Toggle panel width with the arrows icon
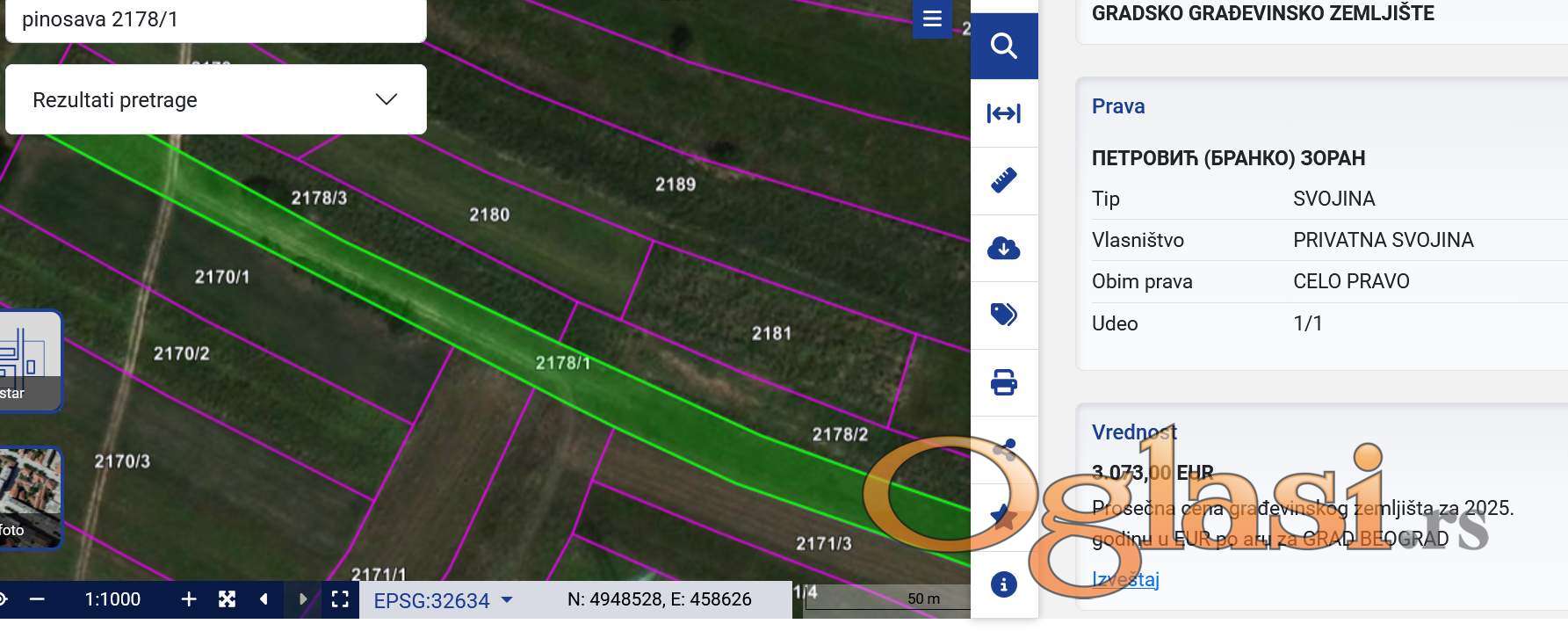 (1004, 113)
